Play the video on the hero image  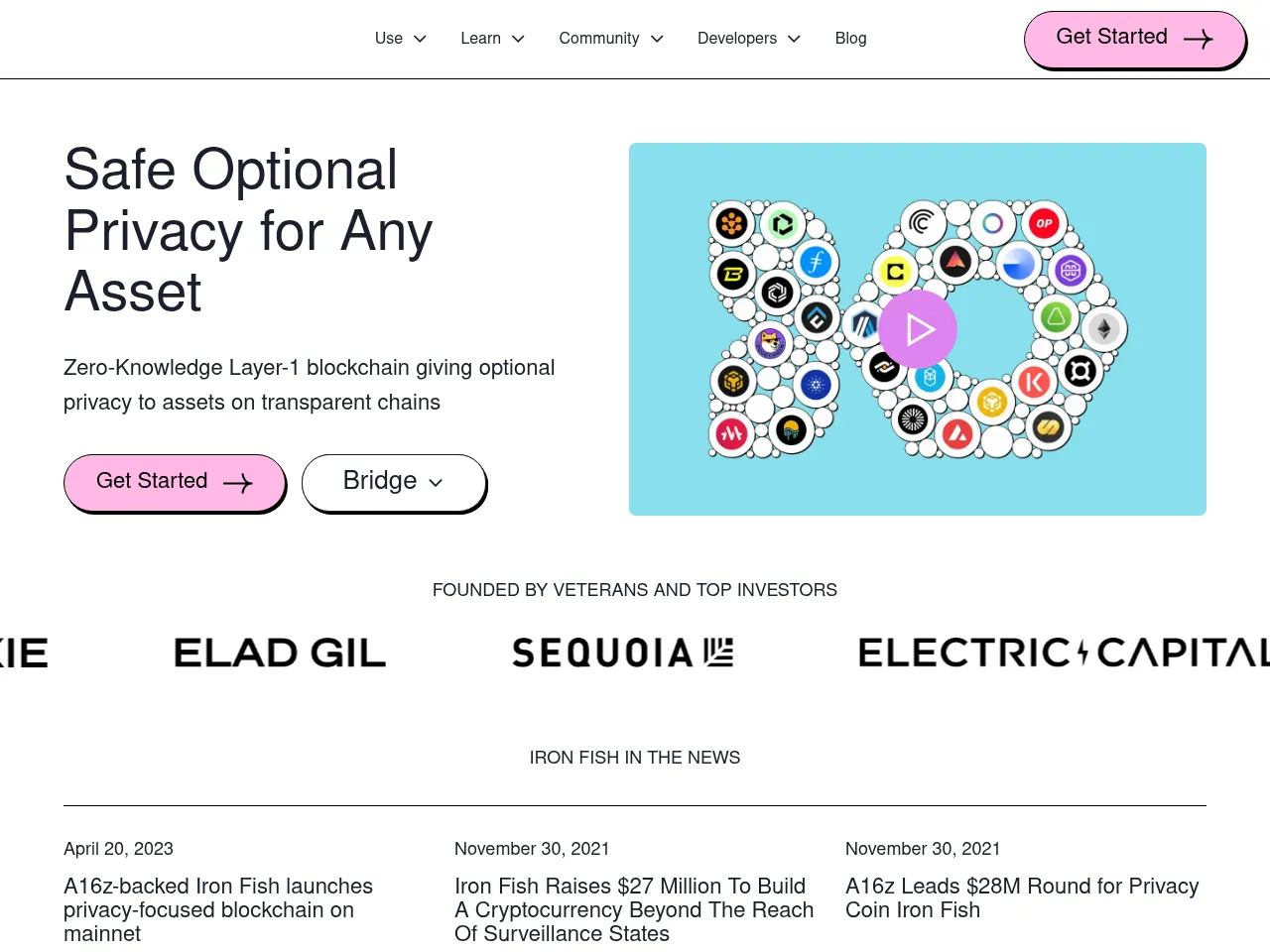click(x=918, y=329)
